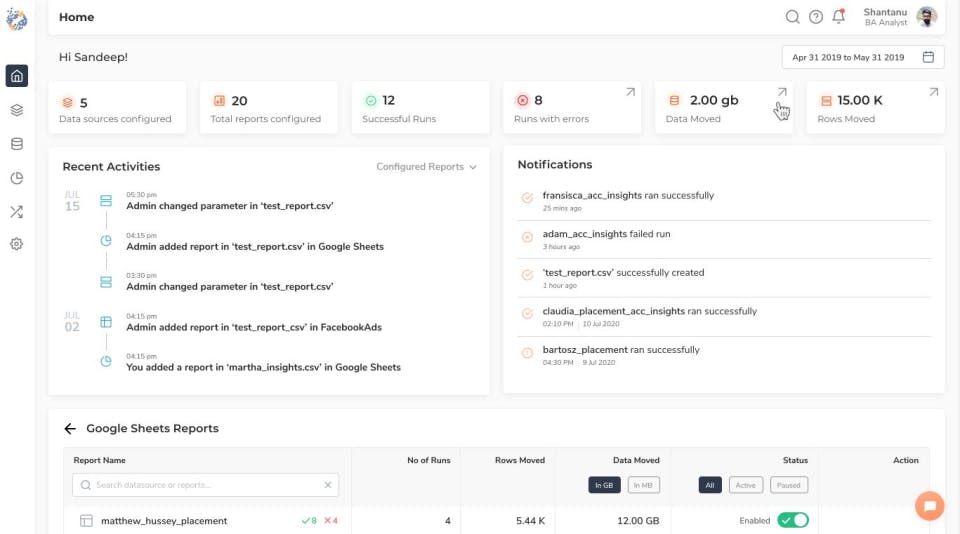960x534 pixels.
Task: Expand the Configured Reports dropdown
Action: (426, 167)
